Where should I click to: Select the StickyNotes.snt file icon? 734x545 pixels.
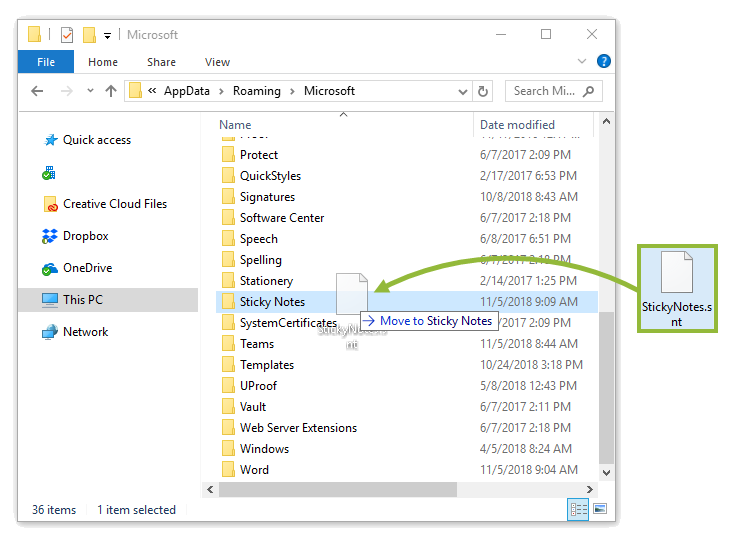pyautogui.click(x=677, y=272)
